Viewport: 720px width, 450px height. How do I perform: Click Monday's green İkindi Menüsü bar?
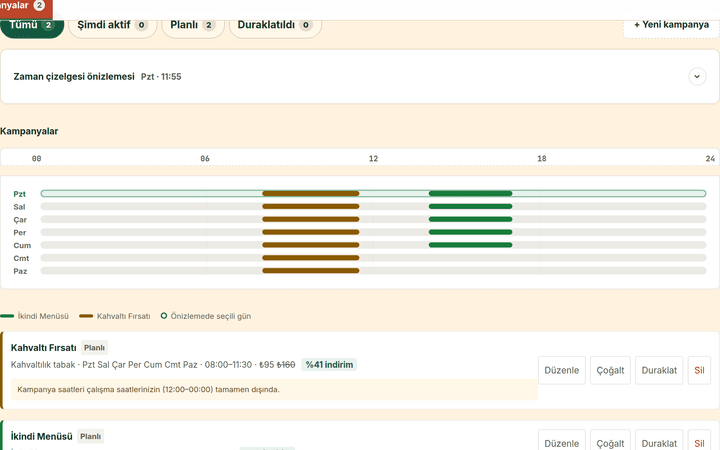pyautogui.click(x=470, y=194)
